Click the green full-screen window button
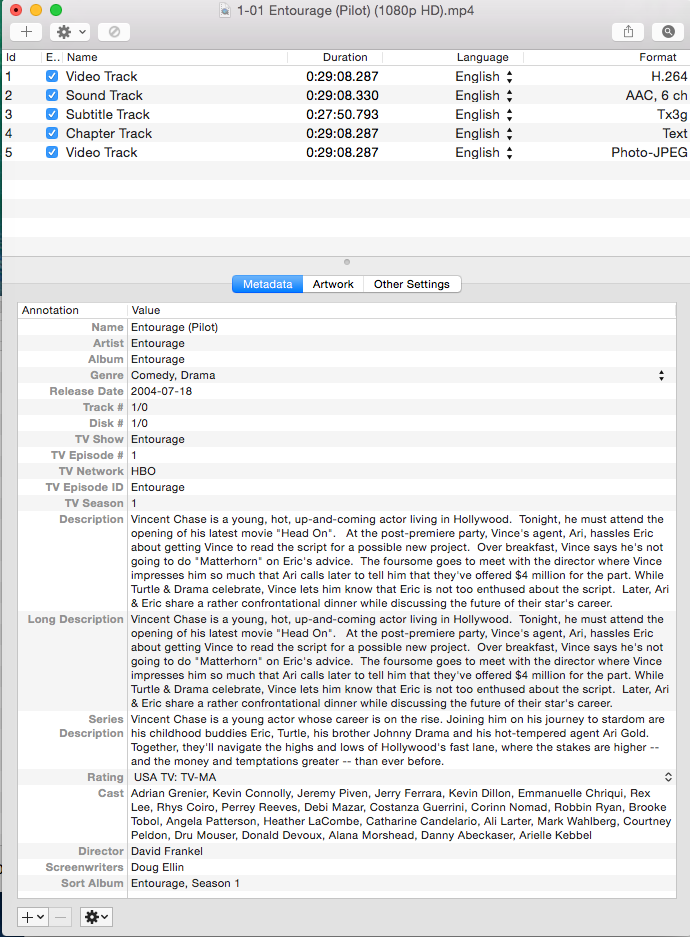The image size is (690, 937). pyautogui.click(x=56, y=10)
